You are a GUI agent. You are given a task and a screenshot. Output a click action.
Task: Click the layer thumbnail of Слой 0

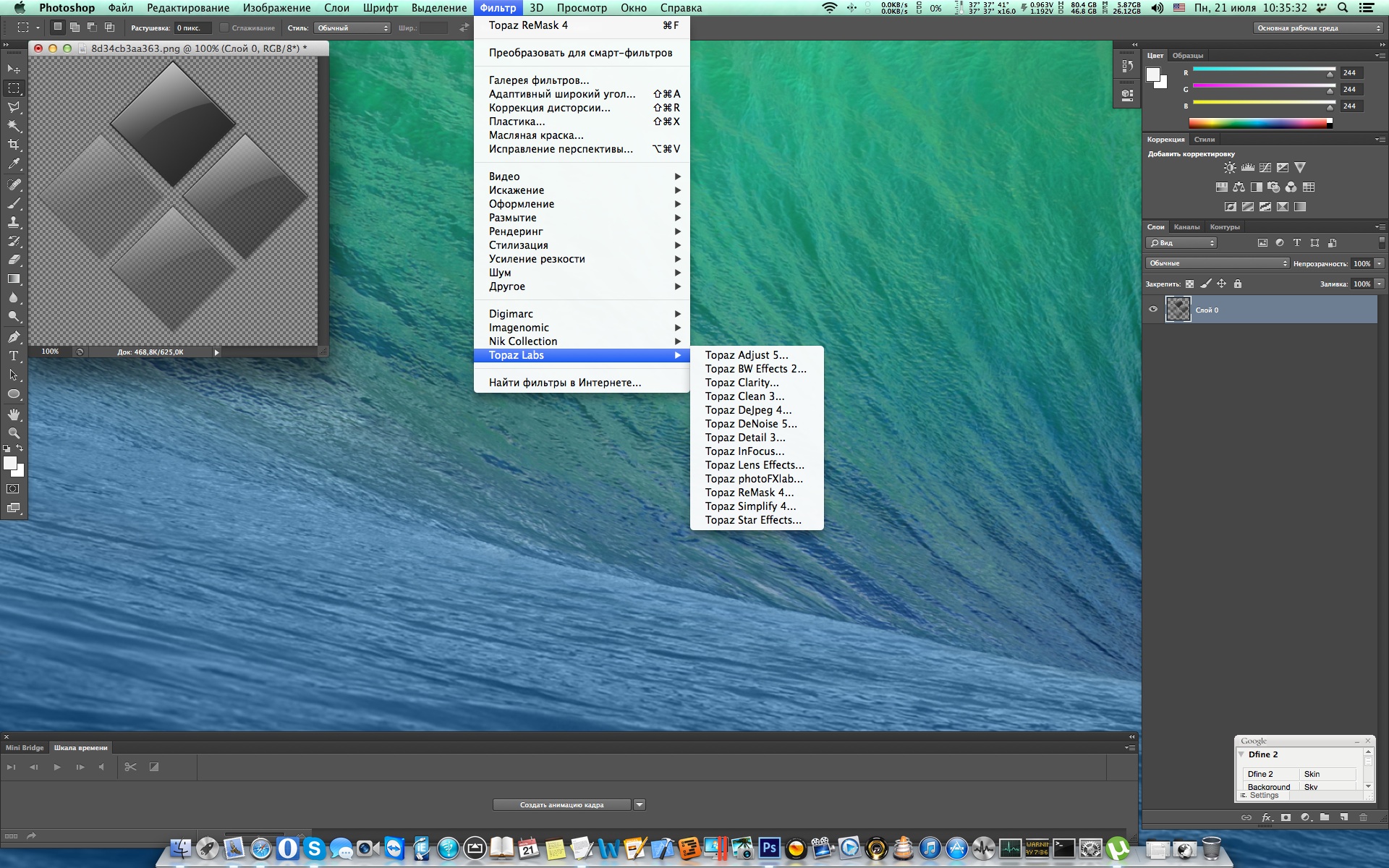(1178, 310)
